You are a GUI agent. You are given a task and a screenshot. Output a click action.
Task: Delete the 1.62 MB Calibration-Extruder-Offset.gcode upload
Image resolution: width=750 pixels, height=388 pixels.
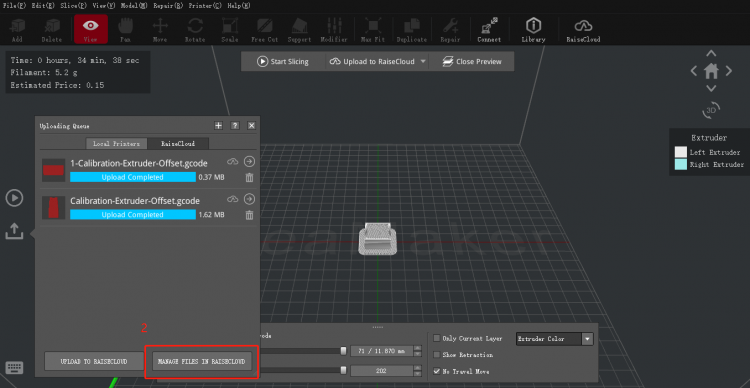(249, 215)
